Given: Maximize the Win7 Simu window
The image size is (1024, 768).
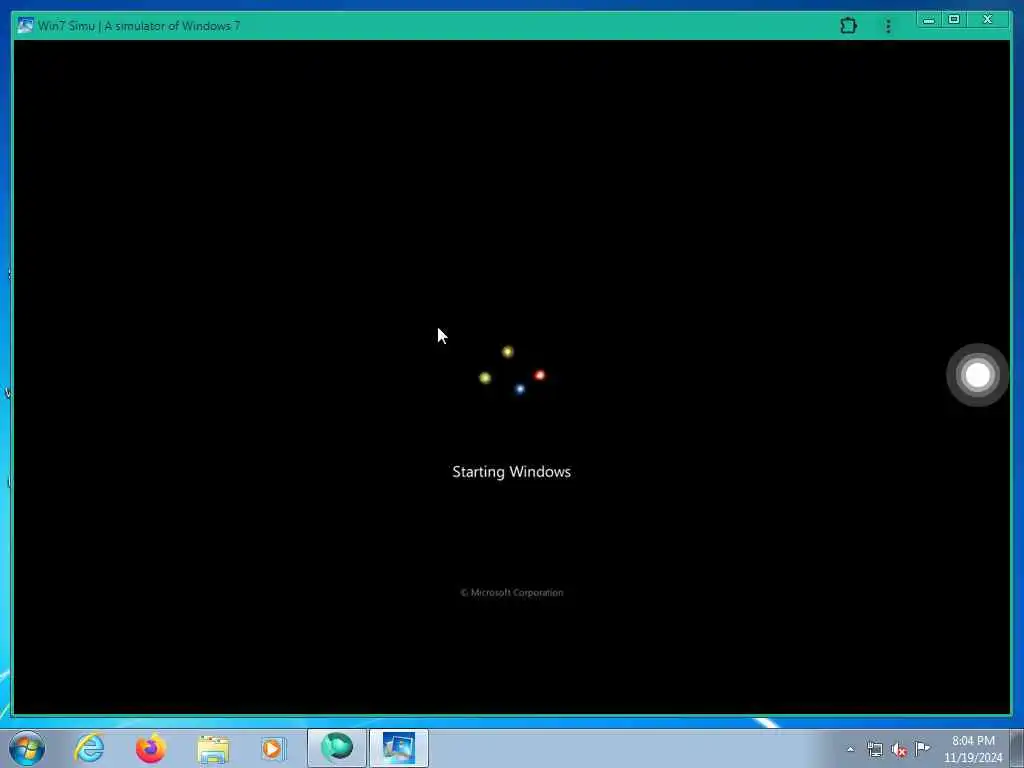Looking at the screenshot, I should 954,20.
